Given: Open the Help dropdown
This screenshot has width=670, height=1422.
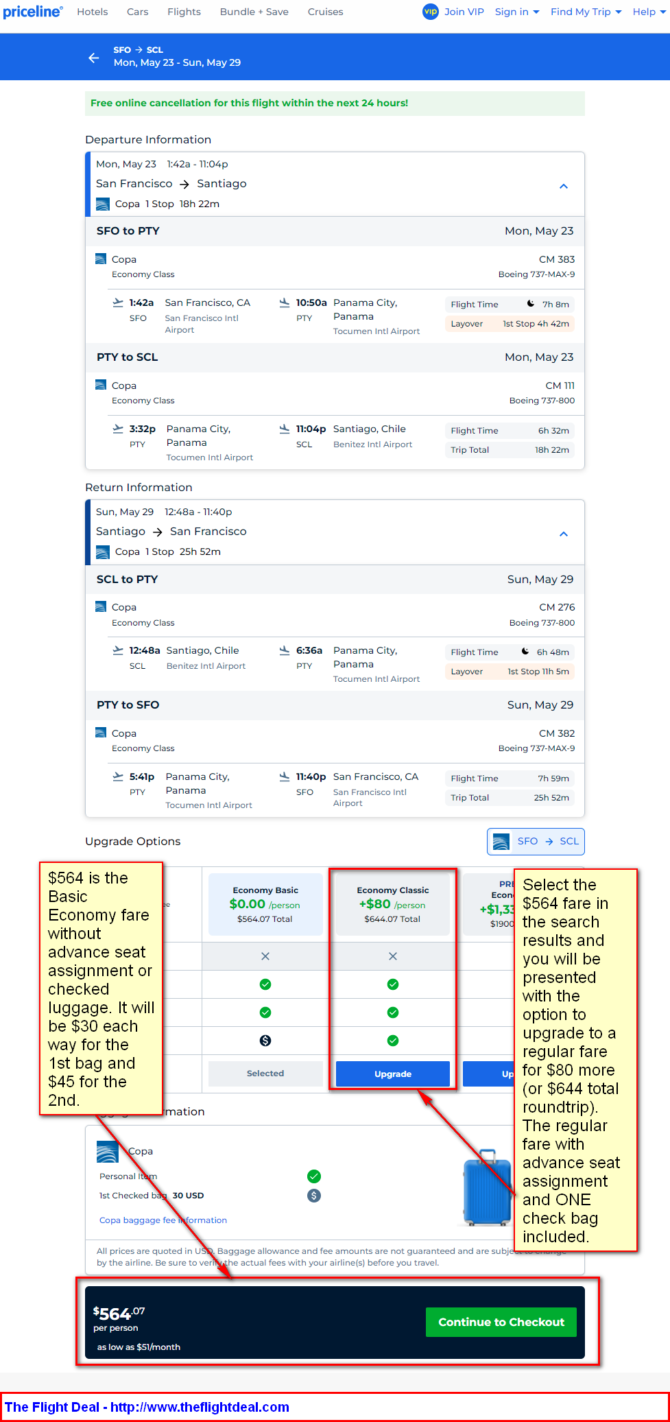Looking at the screenshot, I should (648, 12).
